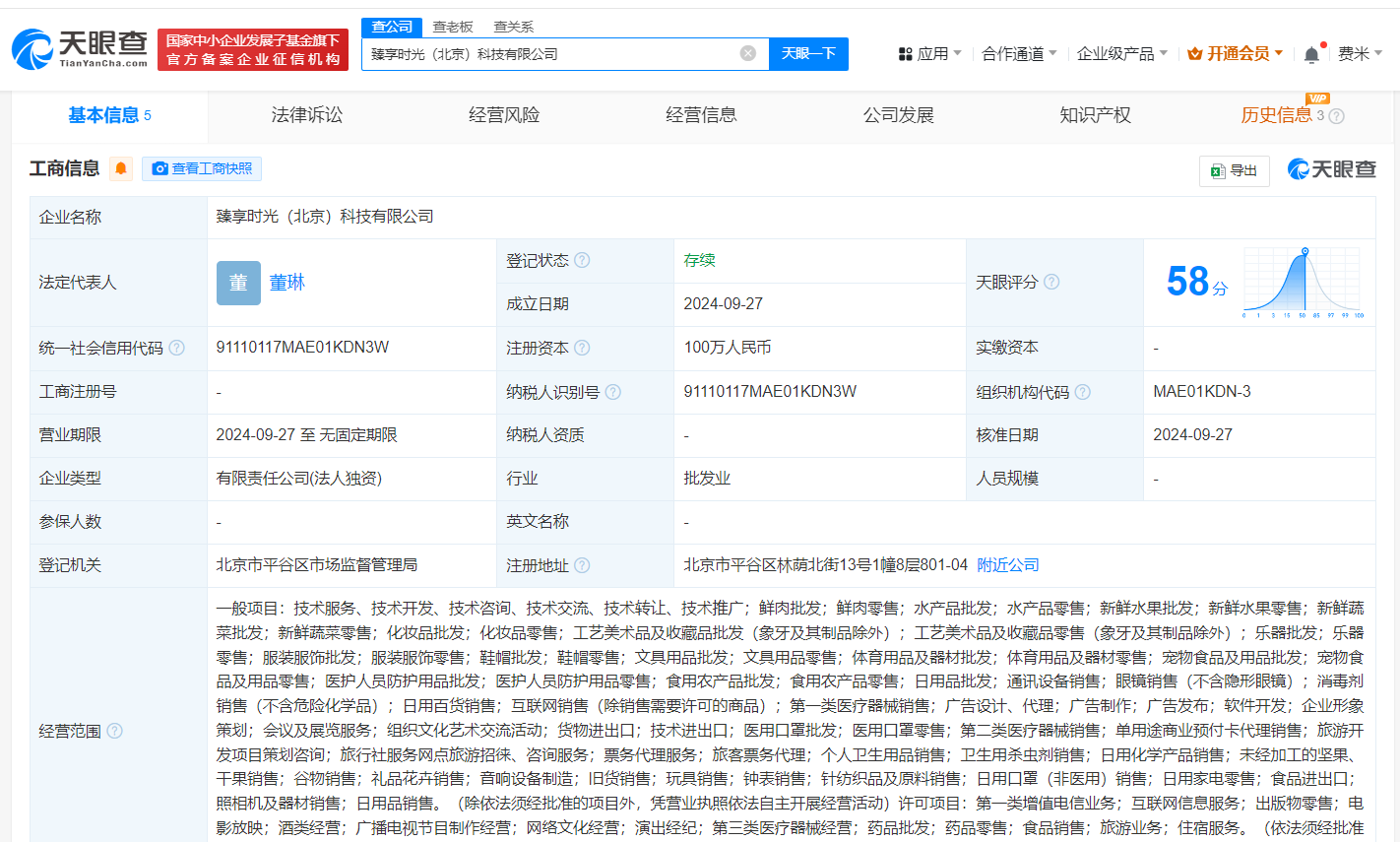Click the camera icon on 查看工商快照 button
This screenshot has width=1400, height=842.
tap(159, 168)
